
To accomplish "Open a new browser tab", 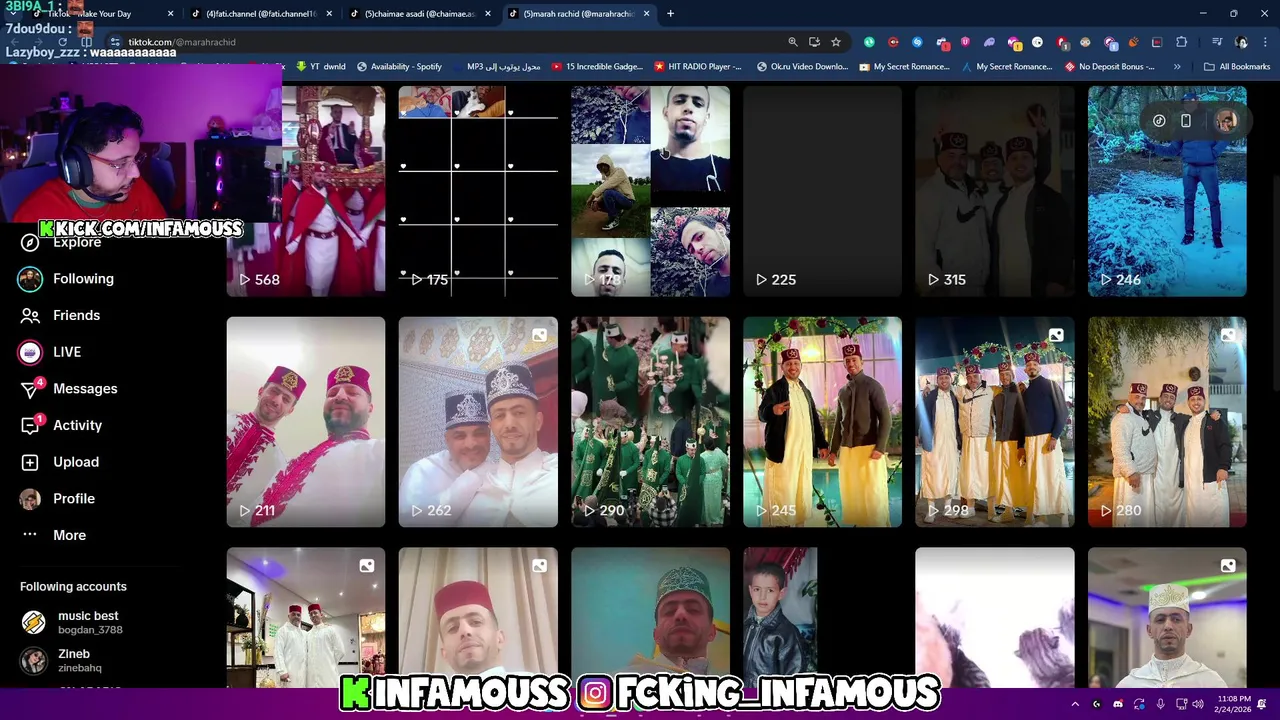I will tap(670, 14).
